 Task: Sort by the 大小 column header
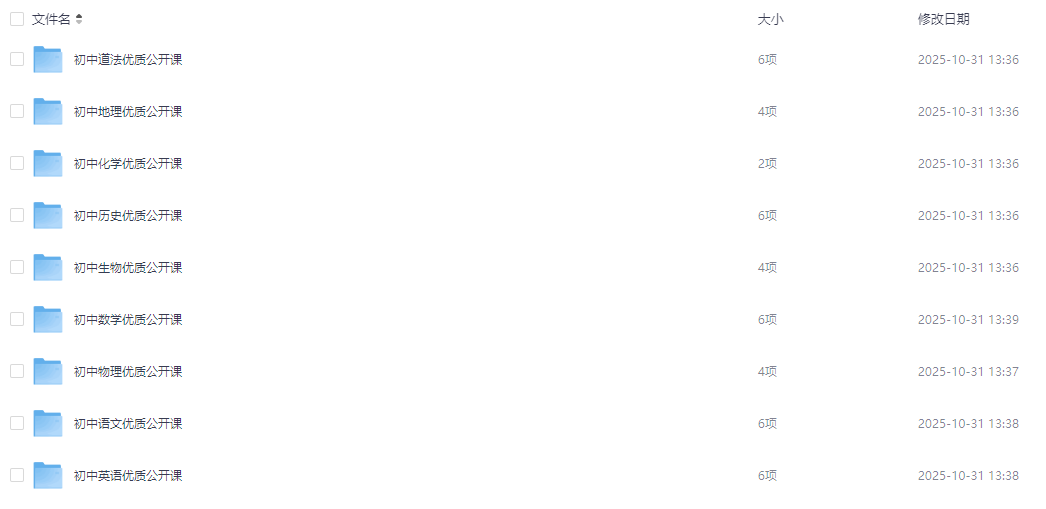click(770, 19)
